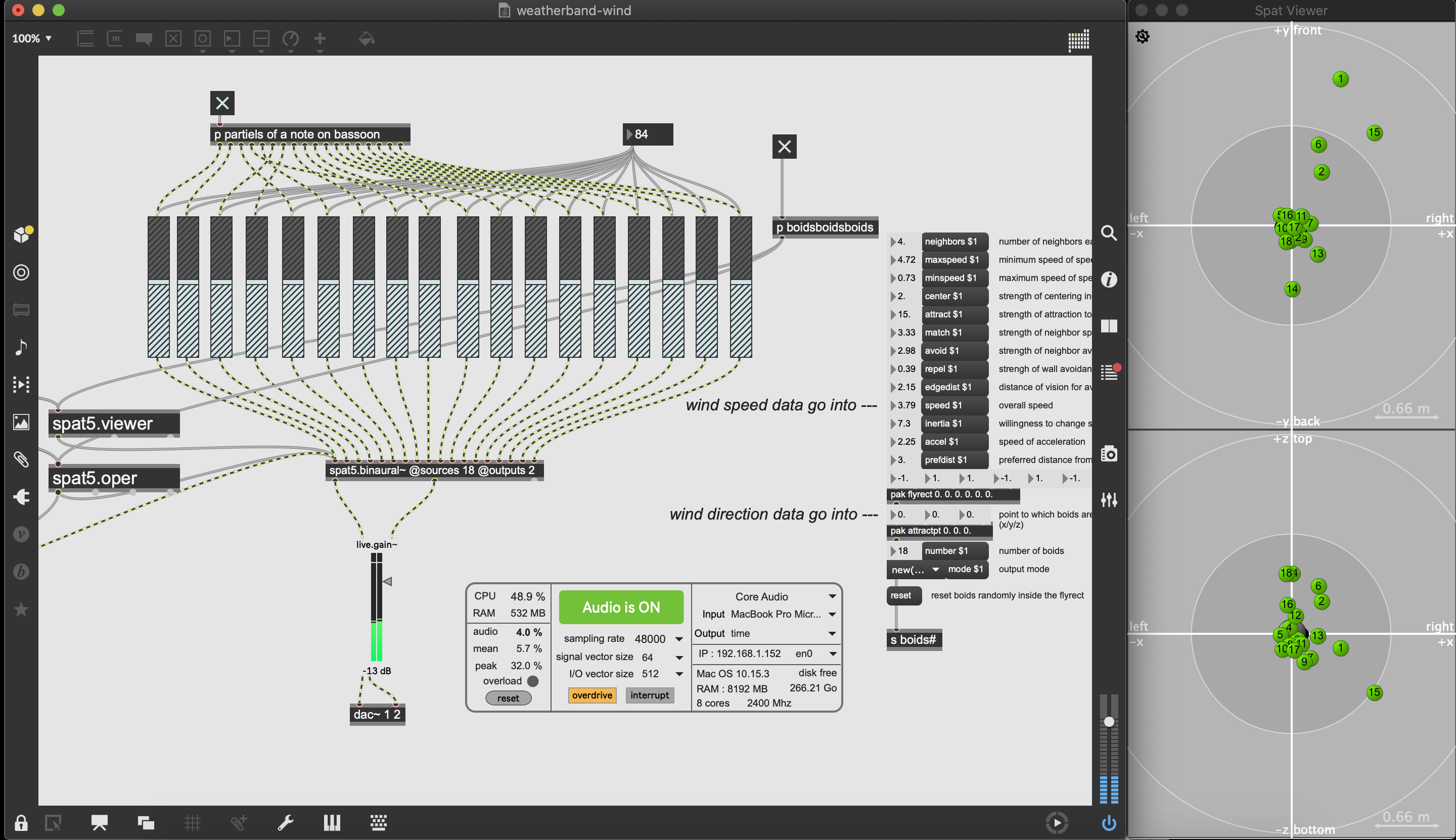1456x840 pixels.
Task: Show the grid icon in bottom bar
Action: [x=193, y=822]
